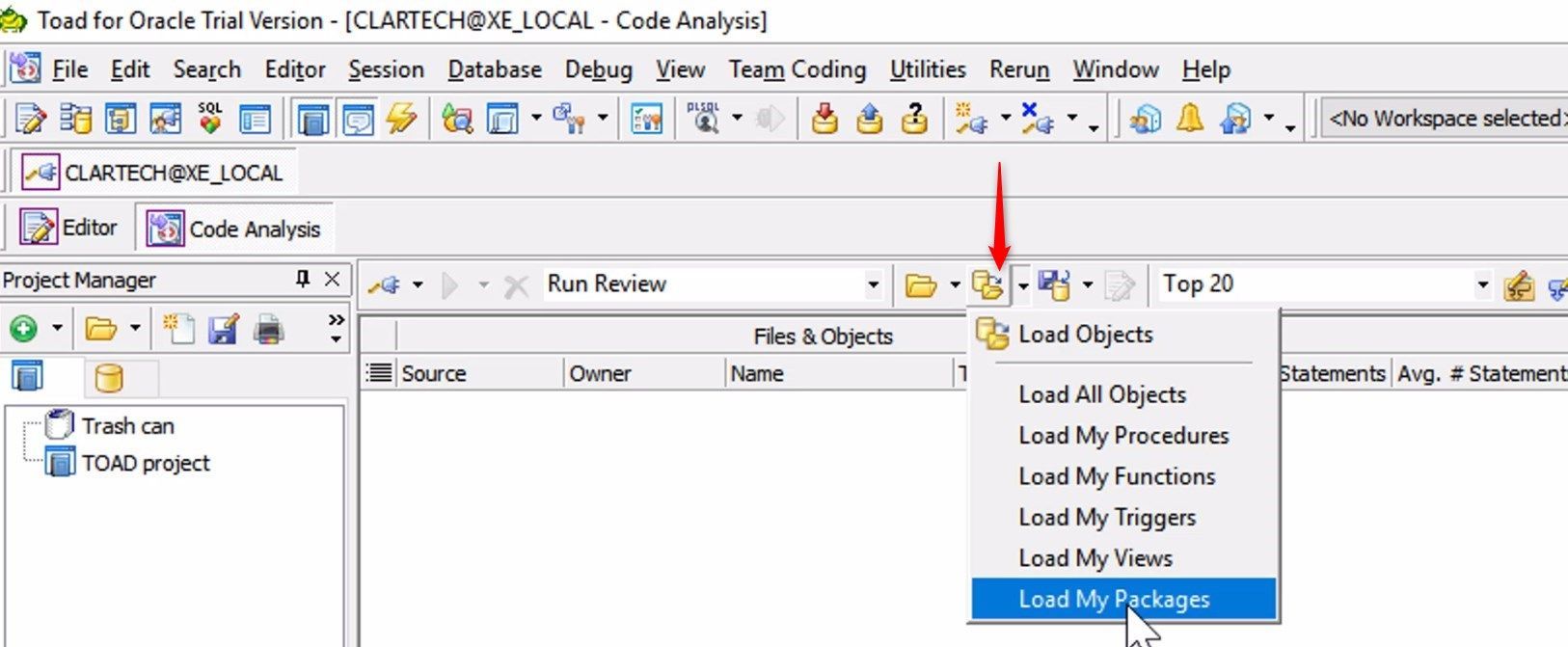Open the Team Coding menu

(x=798, y=69)
